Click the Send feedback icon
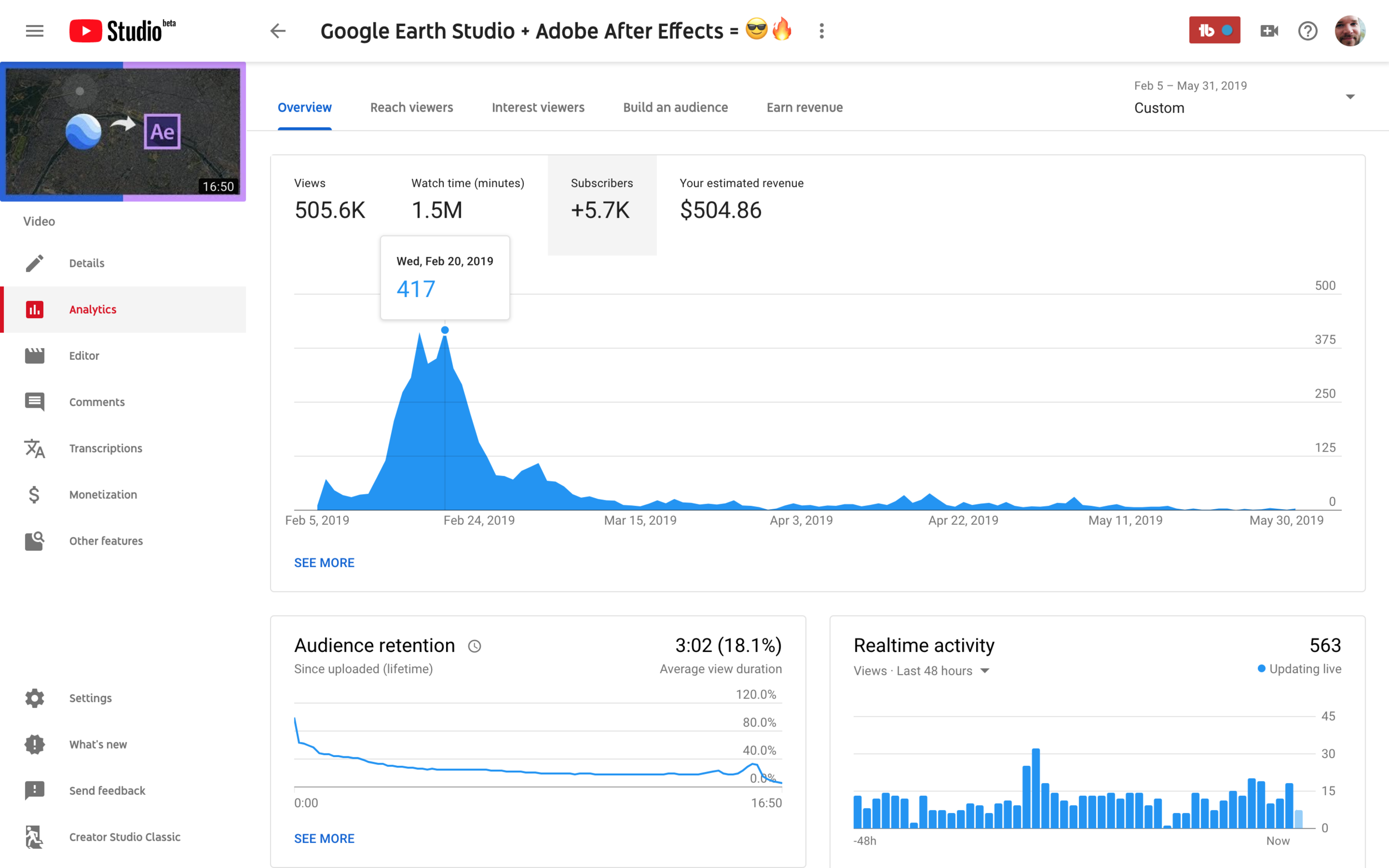Screen dimensions: 1389x868 coord(34,790)
